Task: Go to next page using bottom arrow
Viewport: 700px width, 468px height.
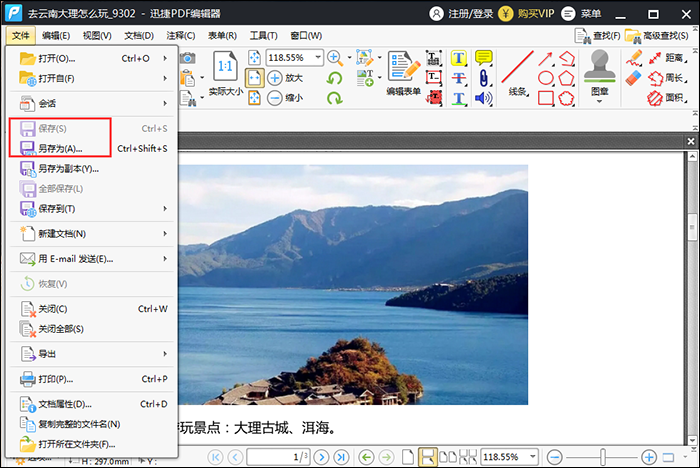Action: [x=322, y=457]
